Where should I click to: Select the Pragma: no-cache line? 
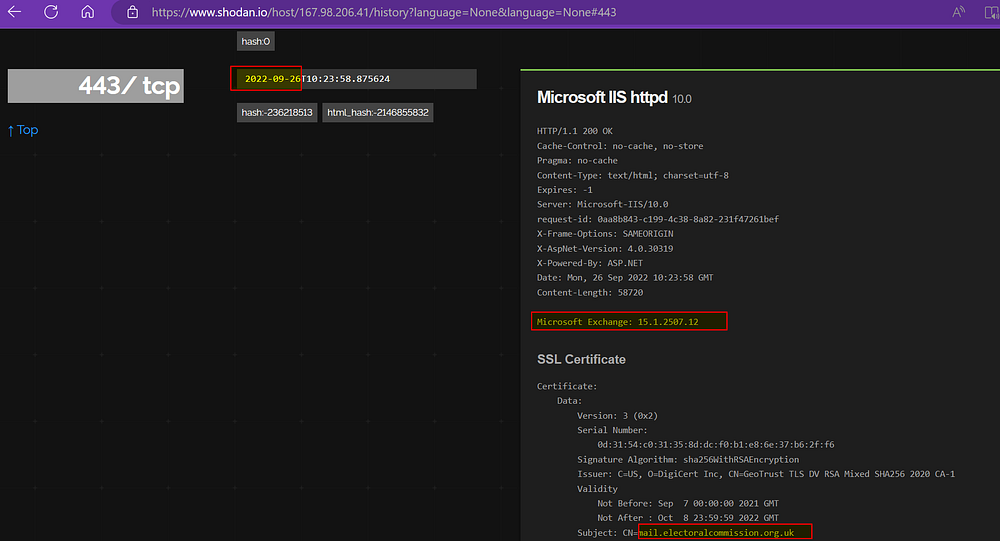pos(577,161)
